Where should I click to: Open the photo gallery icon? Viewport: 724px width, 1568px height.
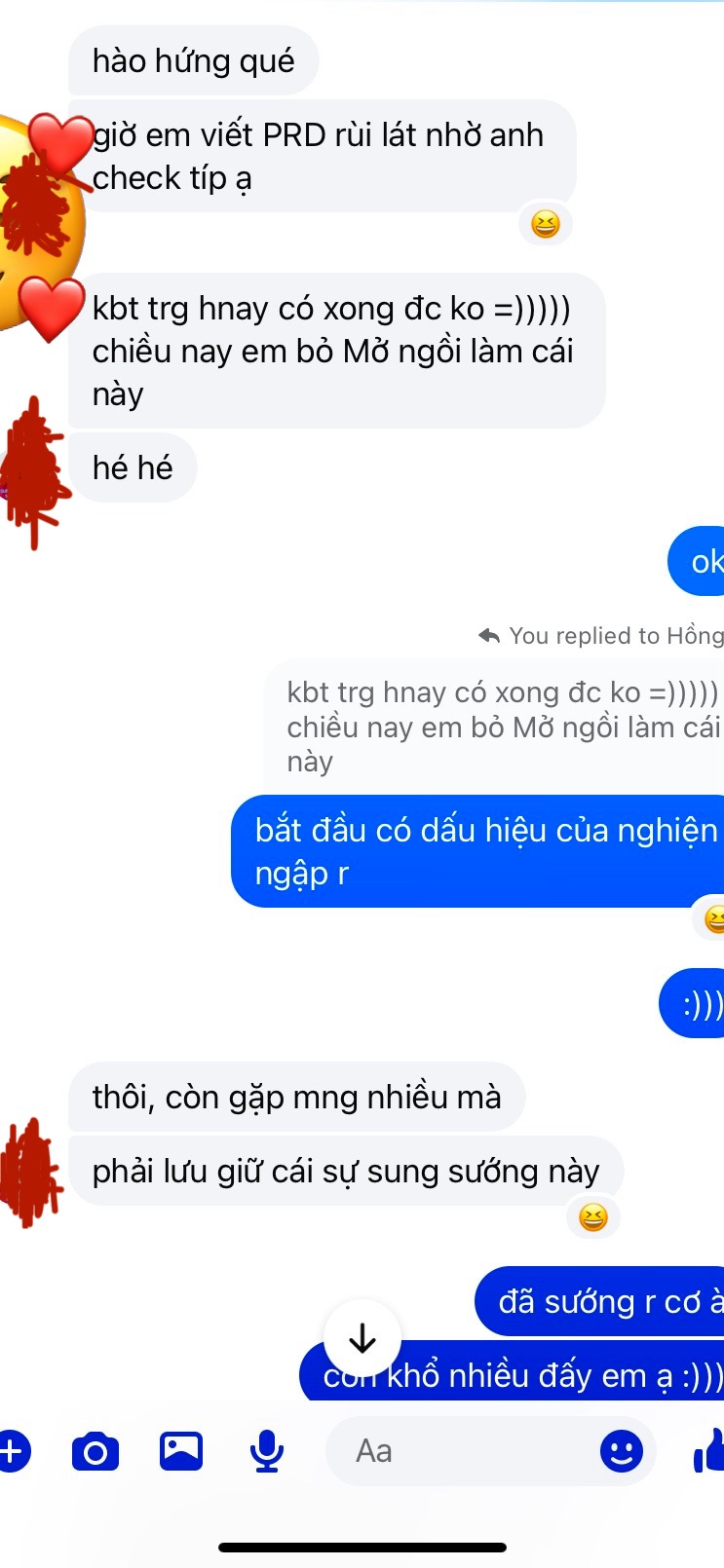point(181,1451)
